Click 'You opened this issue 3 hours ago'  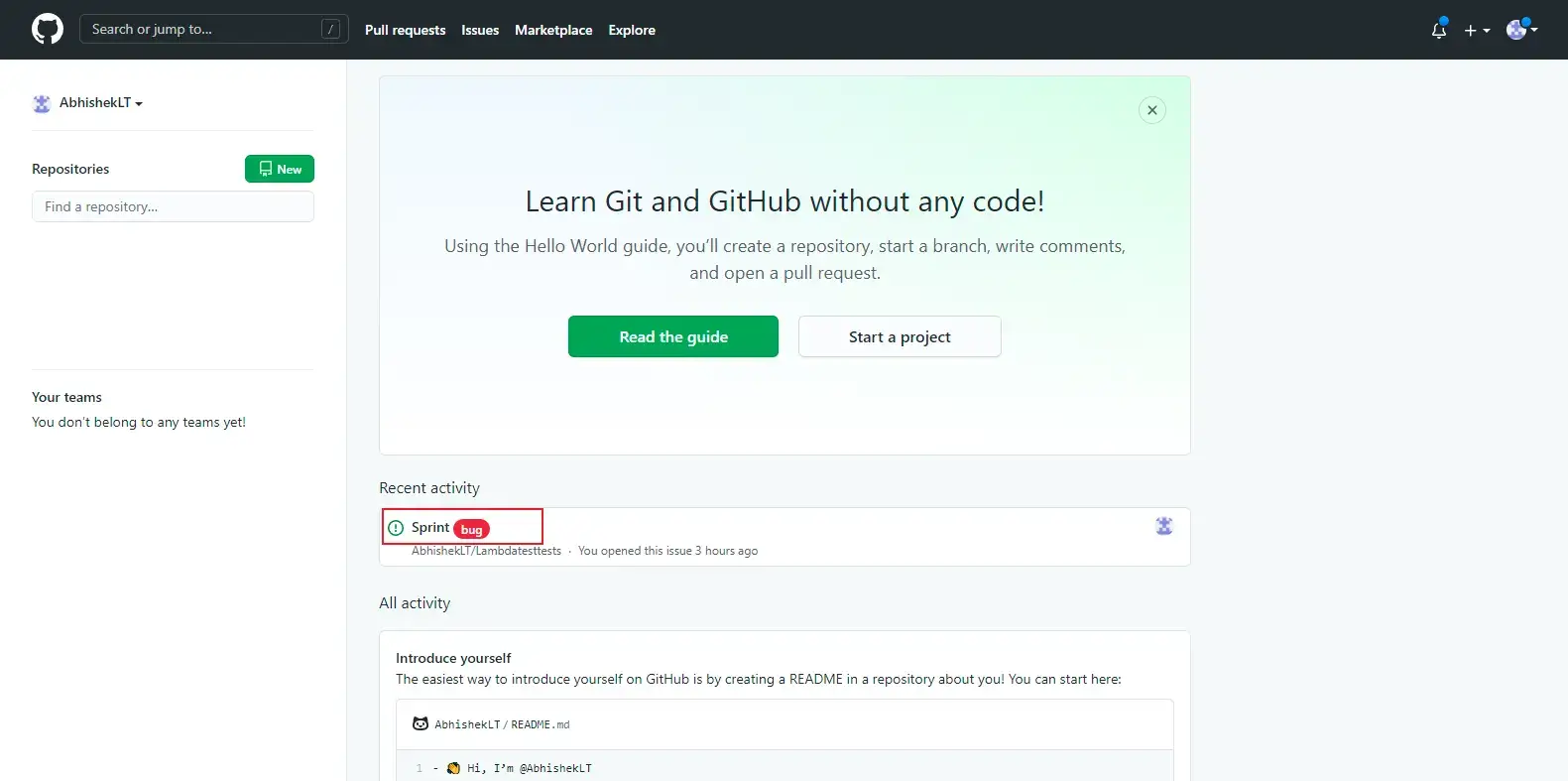(x=667, y=551)
